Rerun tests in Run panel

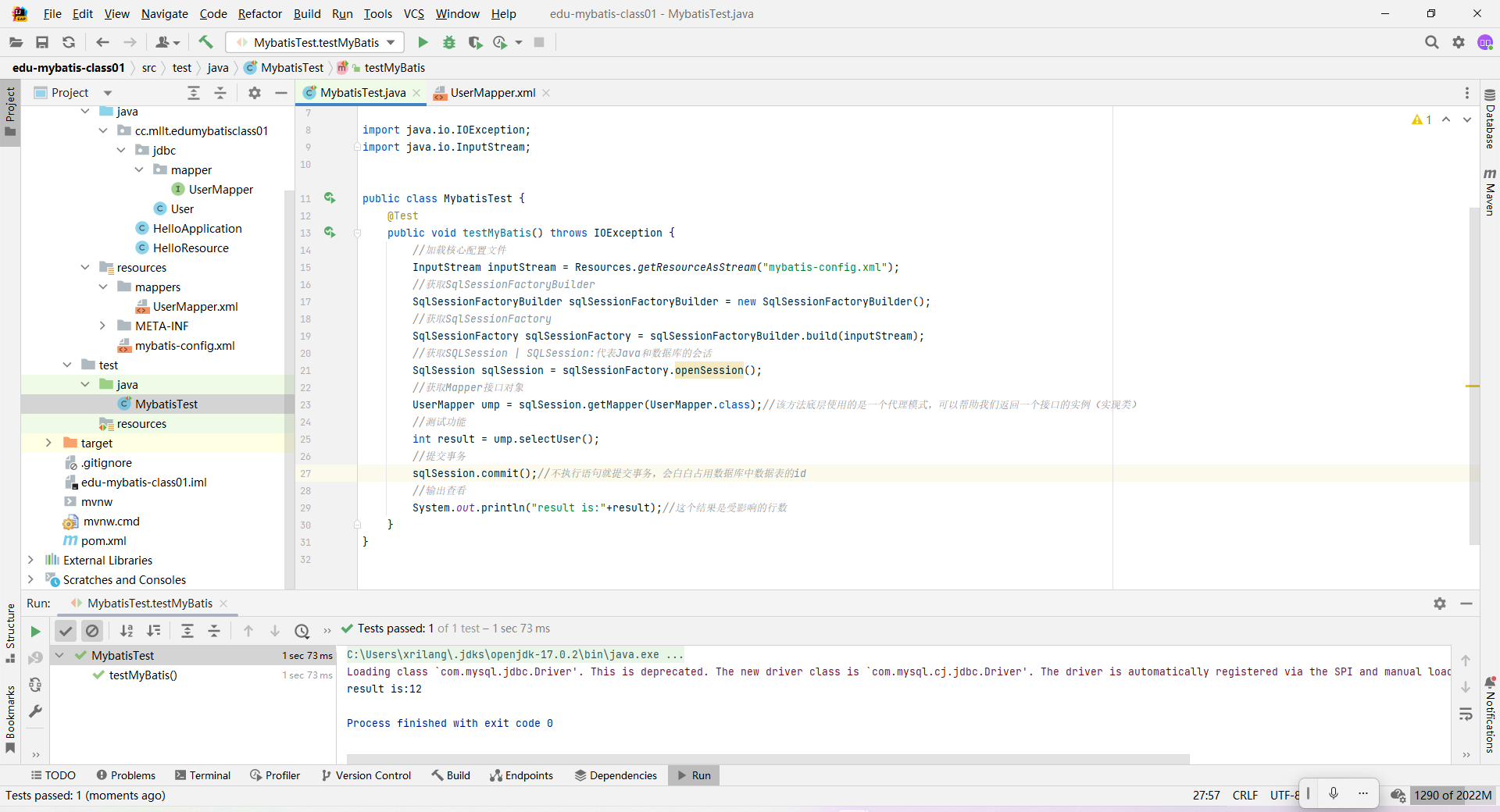pos(35,631)
